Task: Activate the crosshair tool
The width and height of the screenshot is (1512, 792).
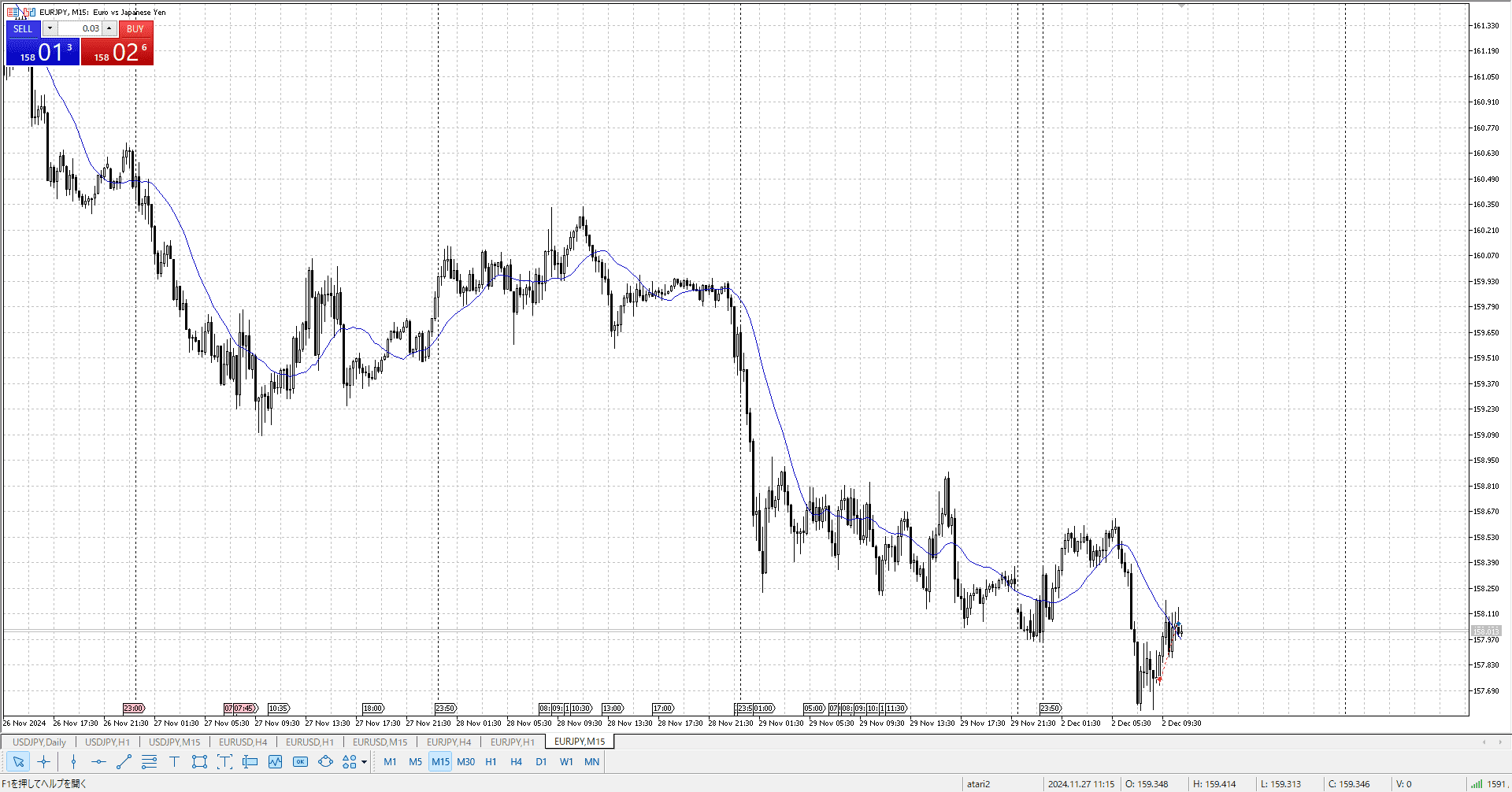Action: pyautogui.click(x=44, y=761)
